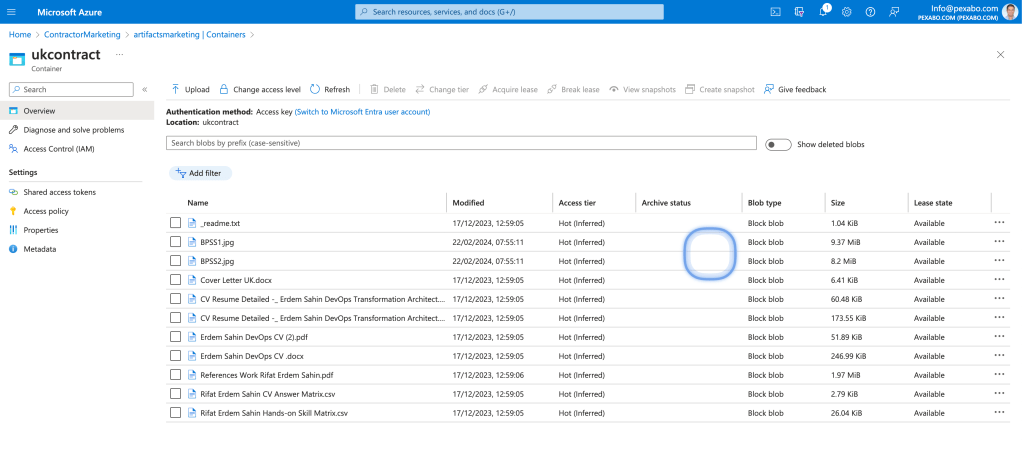The height and width of the screenshot is (465, 1022).
Task: Open portal settings gear
Action: 847,12
